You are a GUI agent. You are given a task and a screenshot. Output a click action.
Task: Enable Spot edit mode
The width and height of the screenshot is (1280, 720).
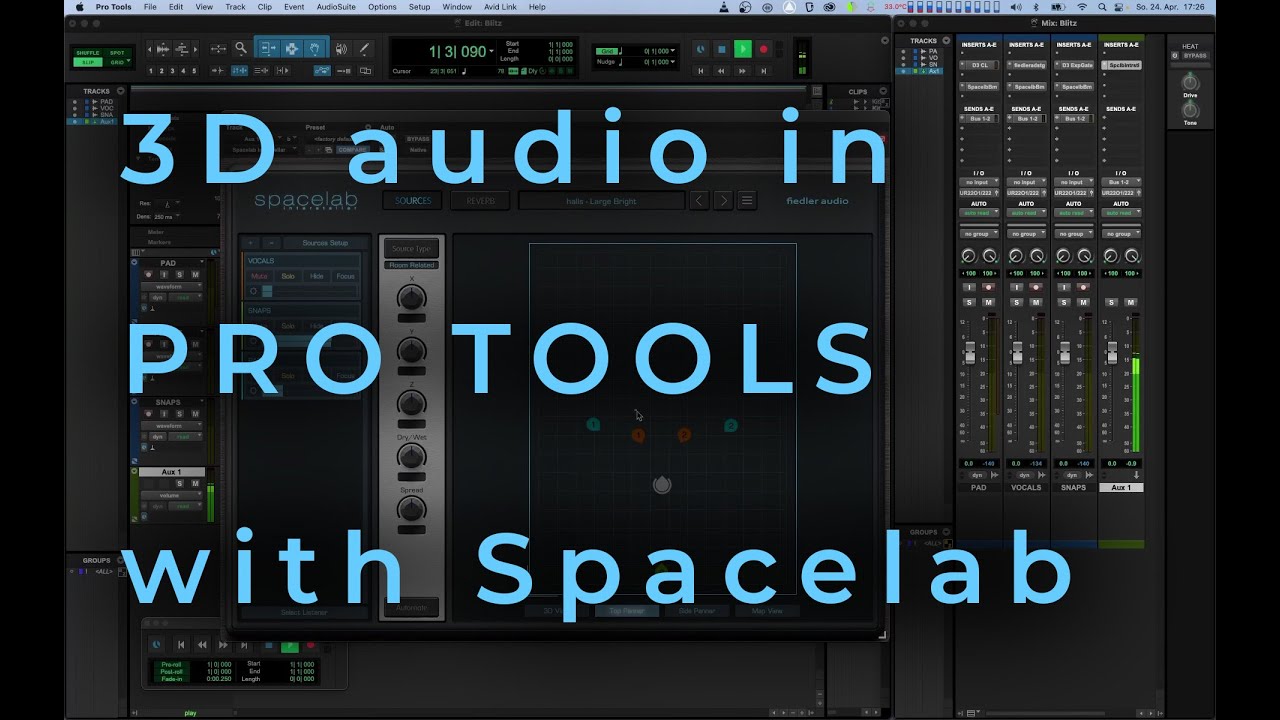[x=117, y=53]
